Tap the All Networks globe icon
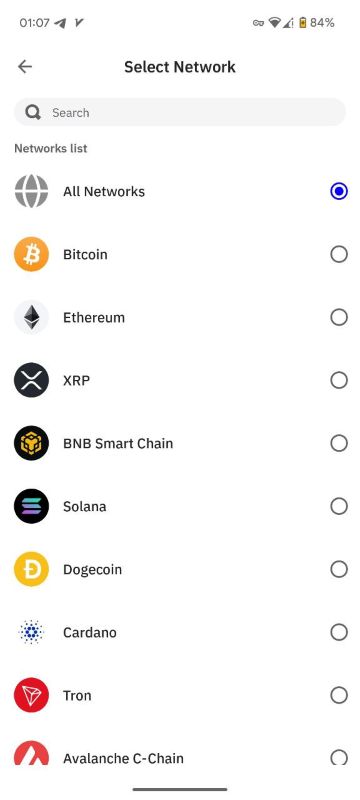 (32, 191)
